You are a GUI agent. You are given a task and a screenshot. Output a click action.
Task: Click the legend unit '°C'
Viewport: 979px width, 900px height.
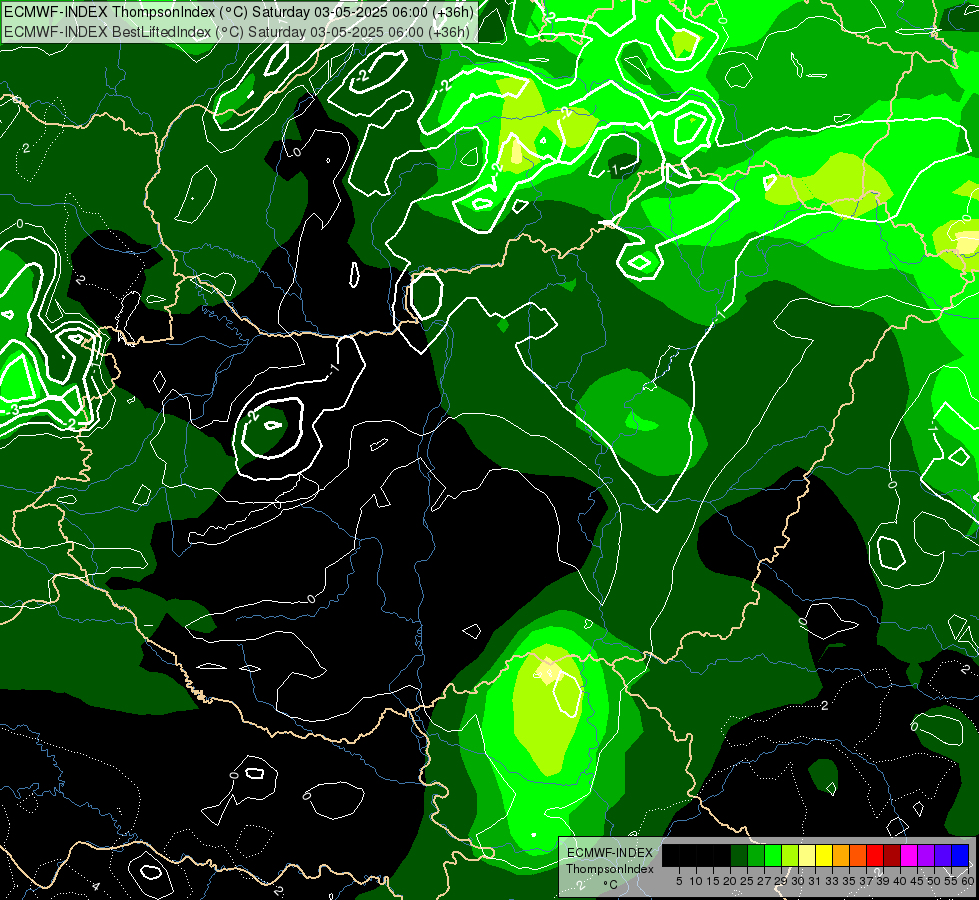coord(611,884)
